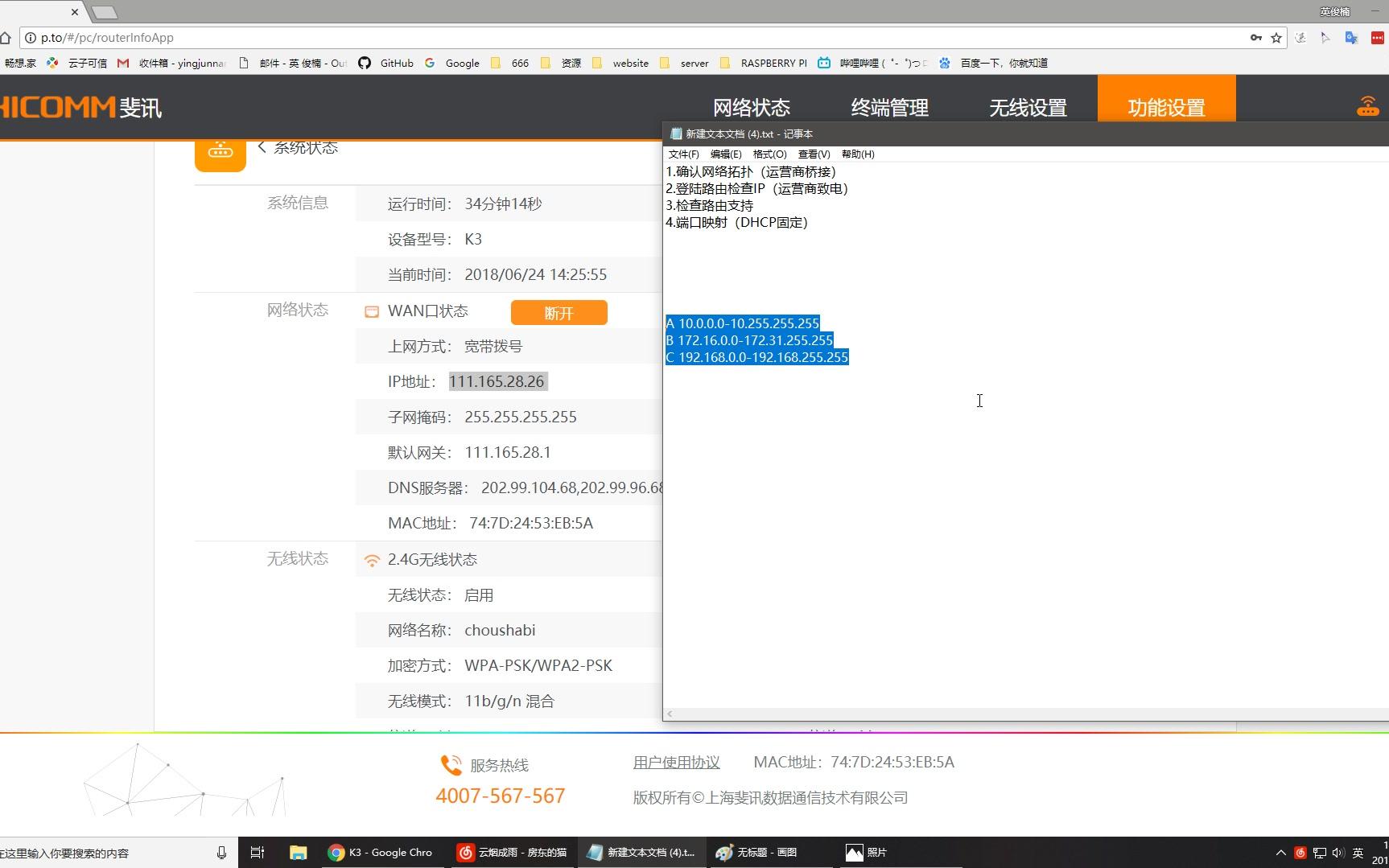Switch to 终端管理 tab
Viewport: 1389px width, 868px height.
890,107
